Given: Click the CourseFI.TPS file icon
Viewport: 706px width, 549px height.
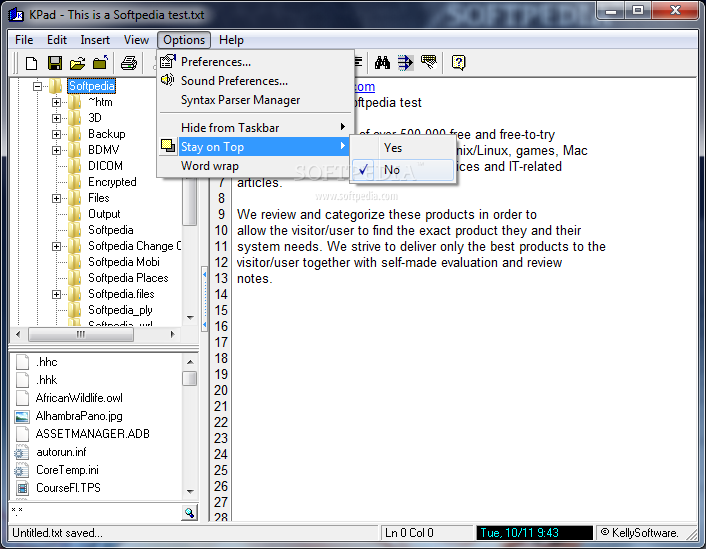Looking at the screenshot, I should click(22, 488).
